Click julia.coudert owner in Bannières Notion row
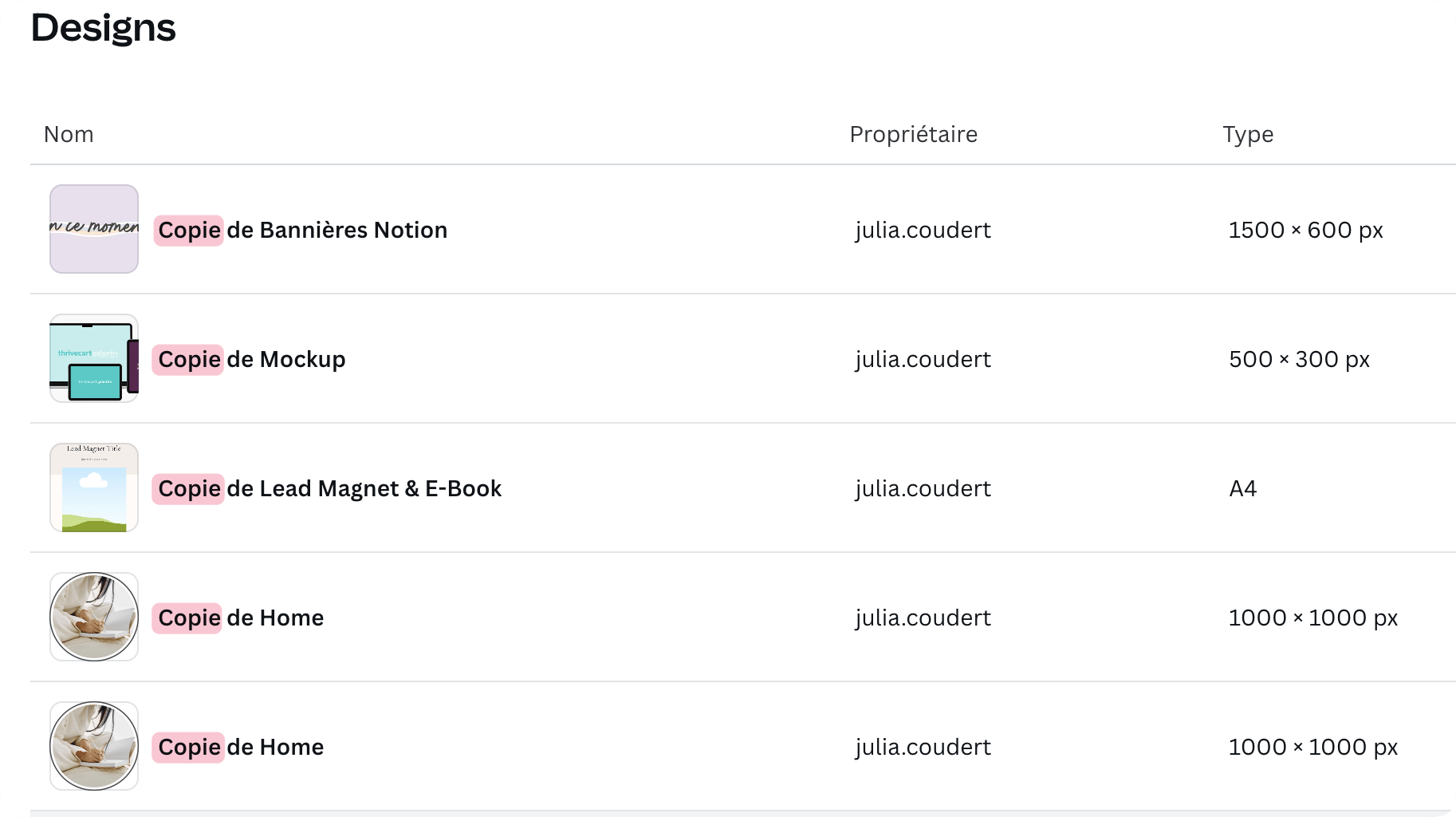This screenshot has height=817, width=1456. [923, 230]
